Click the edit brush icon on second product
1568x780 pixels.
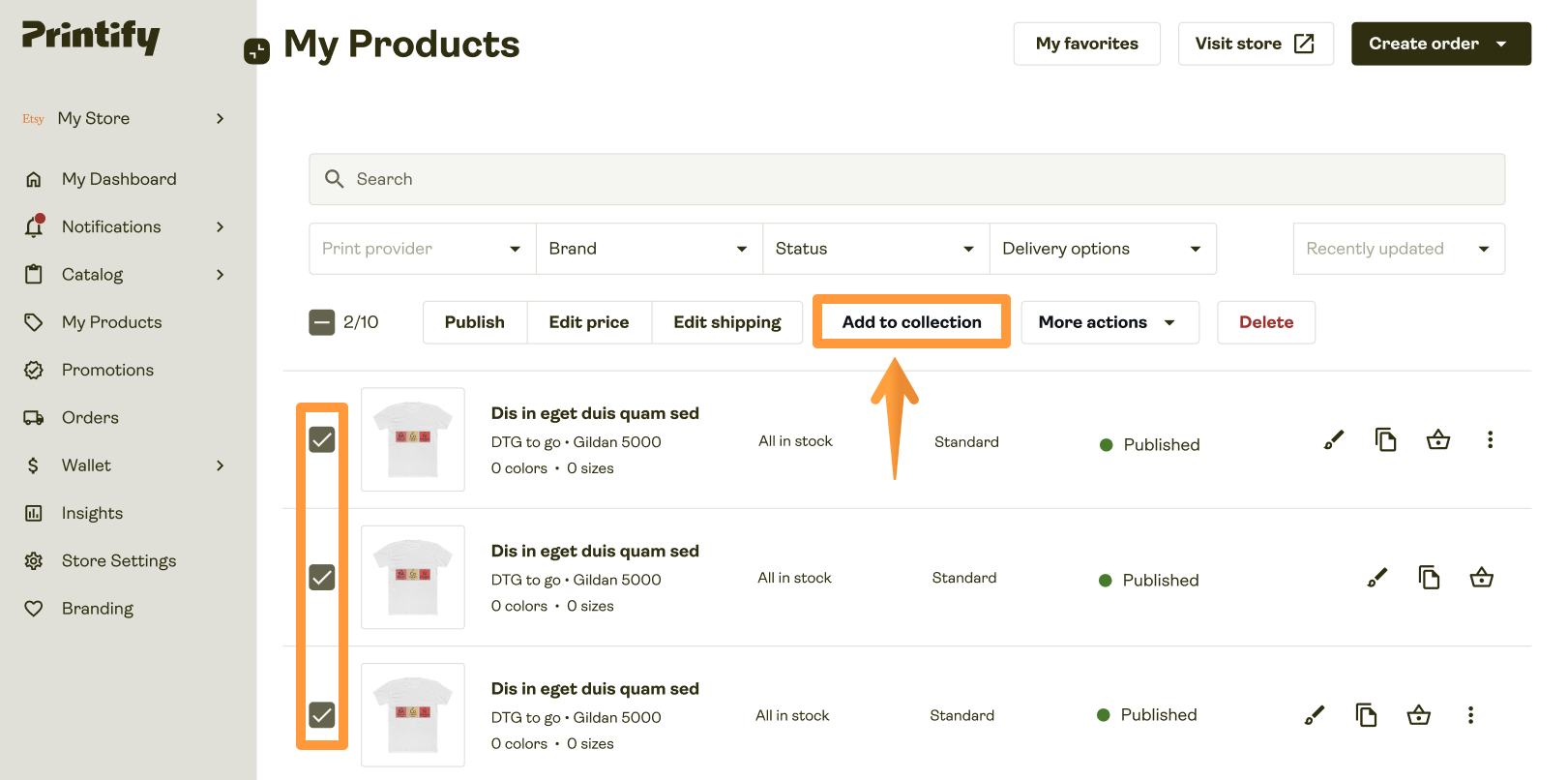[1376, 578]
